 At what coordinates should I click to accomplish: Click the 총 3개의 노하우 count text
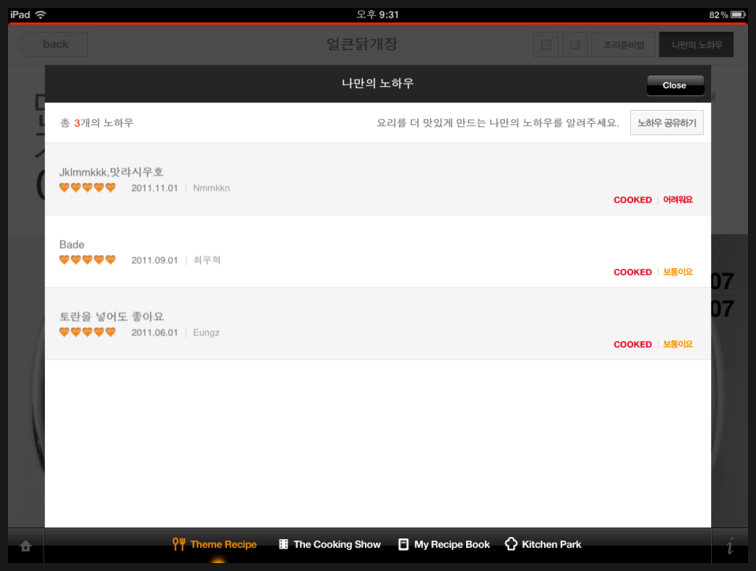pos(96,123)
